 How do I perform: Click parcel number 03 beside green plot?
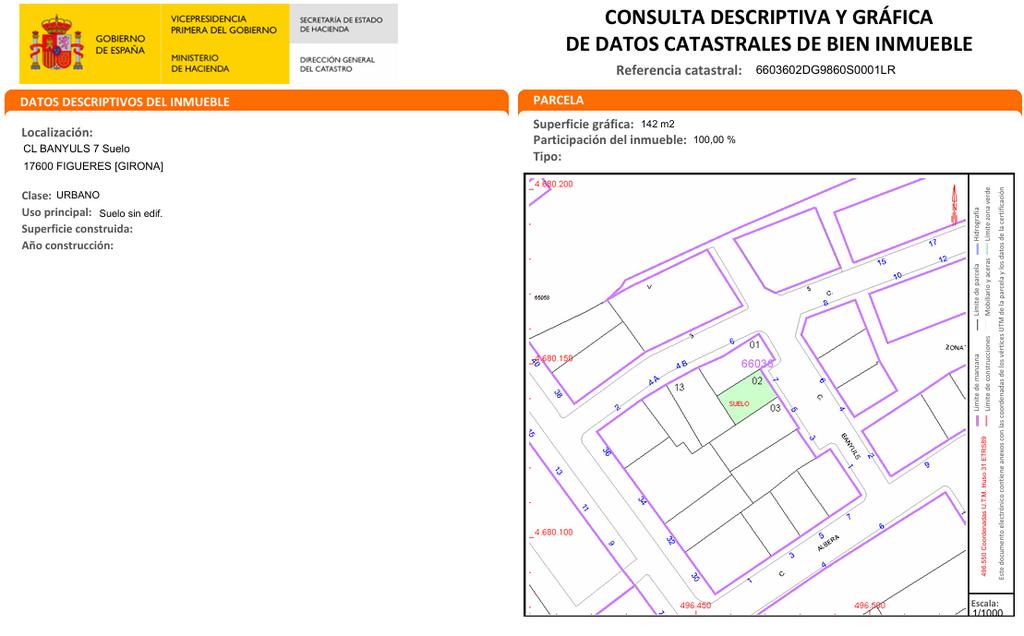[775, 408]
